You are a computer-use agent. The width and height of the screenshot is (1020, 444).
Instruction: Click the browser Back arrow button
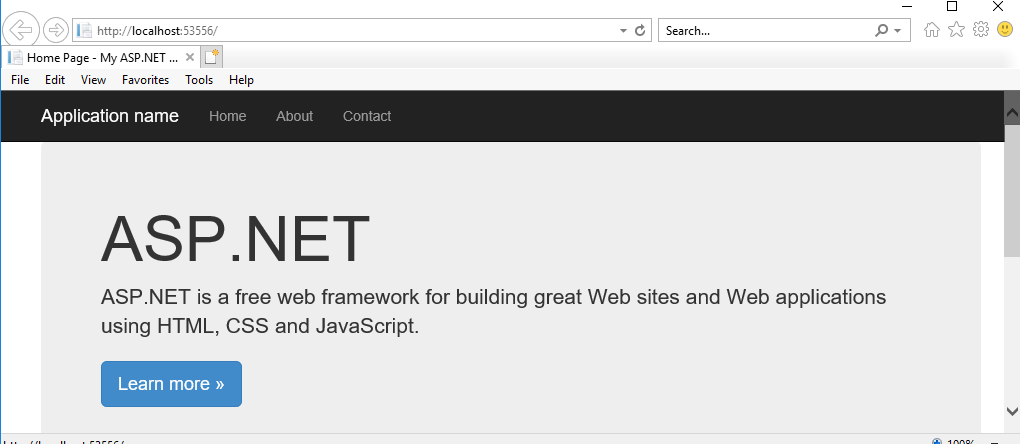(21, 29)
